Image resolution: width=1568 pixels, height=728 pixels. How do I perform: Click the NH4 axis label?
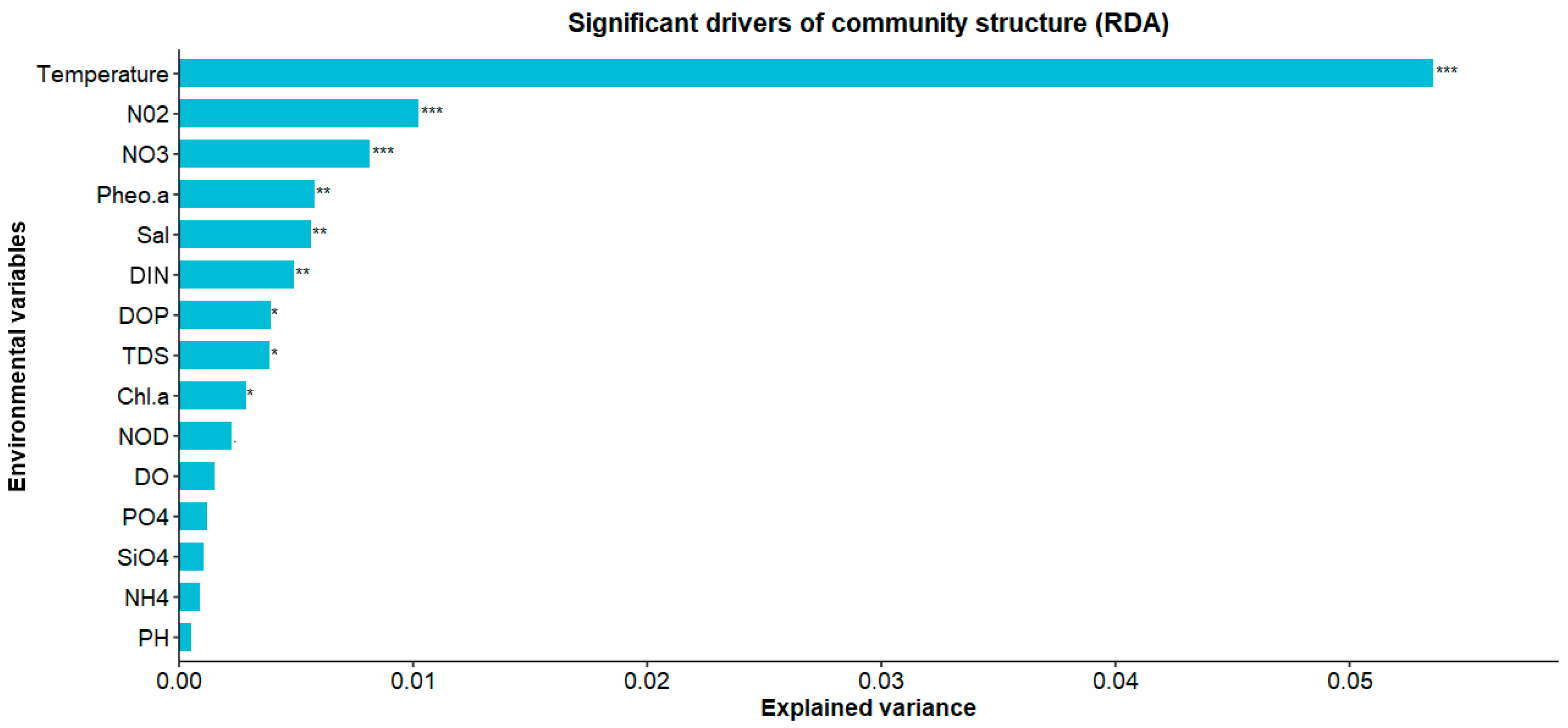pos(146,598)
